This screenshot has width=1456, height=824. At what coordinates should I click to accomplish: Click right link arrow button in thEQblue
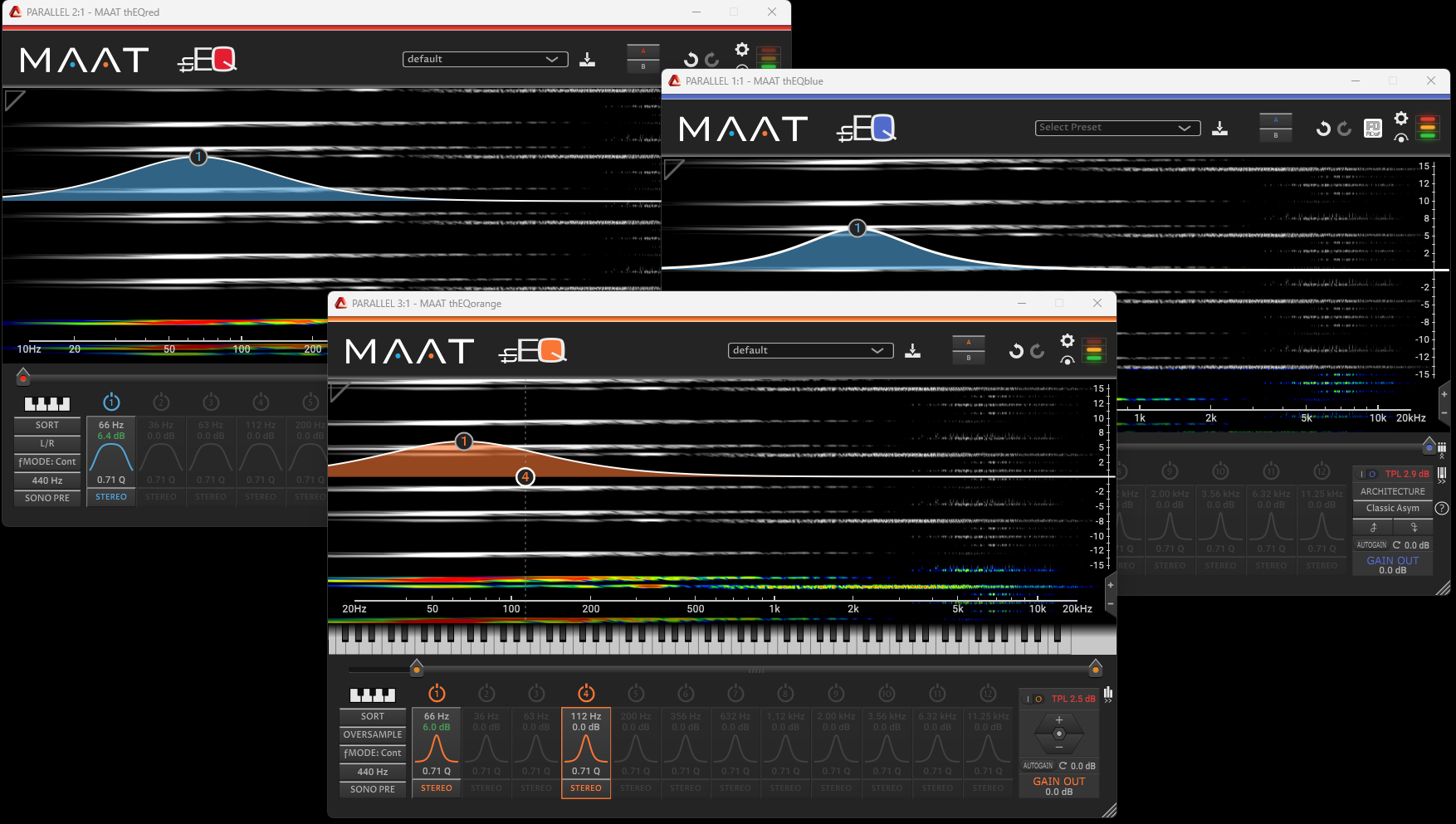[x=1414, y=528]
